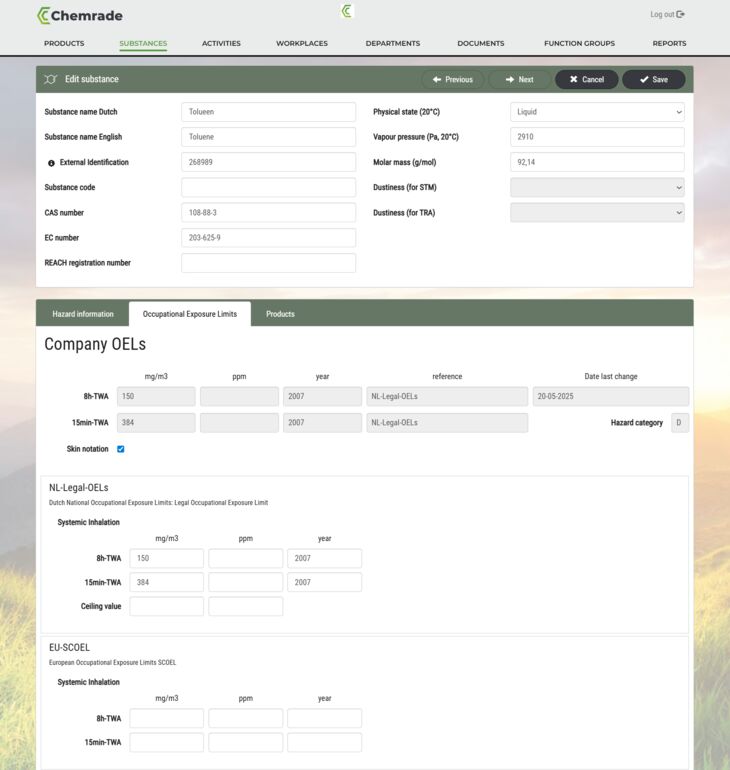
Task: Click the Edit substance molecule icon
Action: [50, 79]
